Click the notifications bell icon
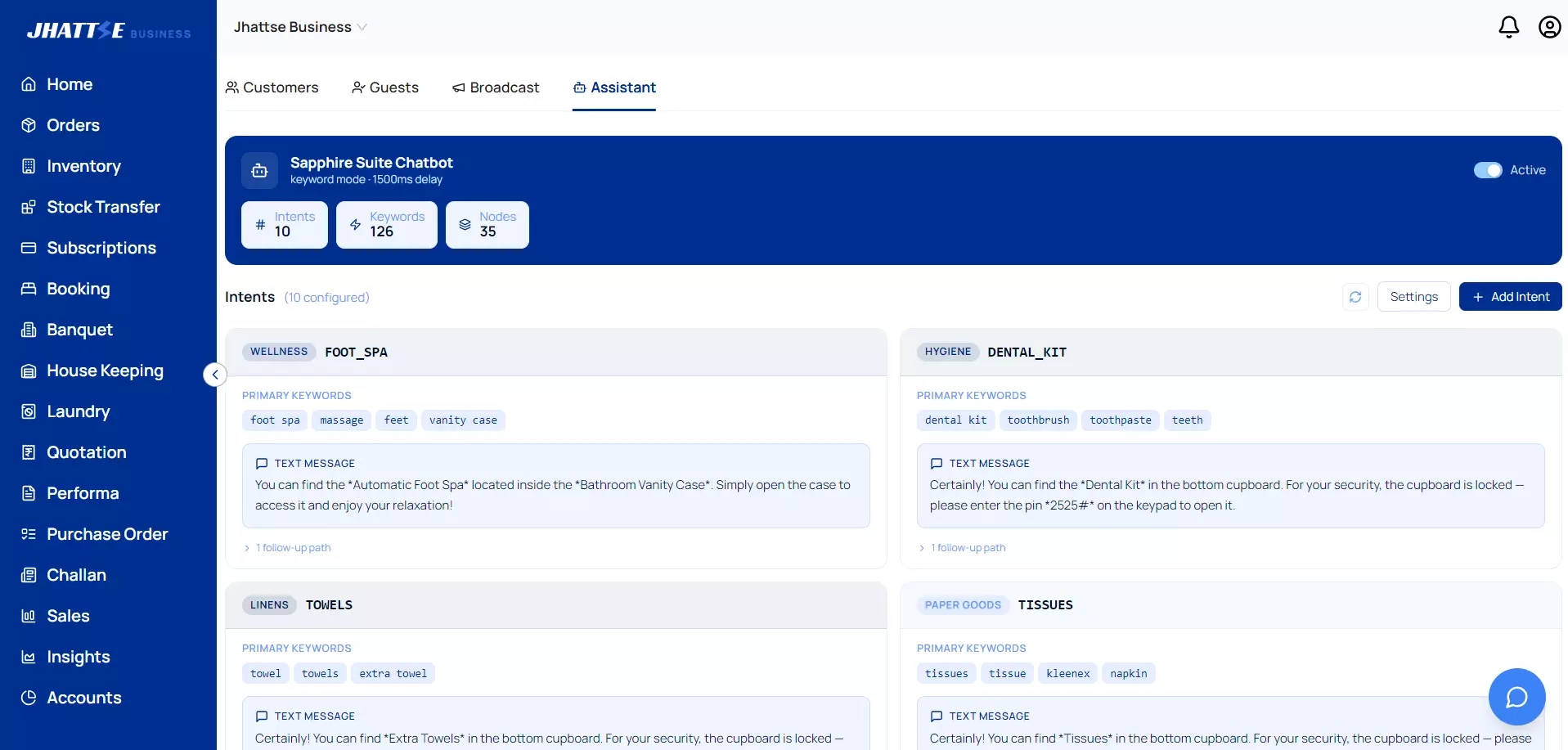 click(x=1508, y=27)
